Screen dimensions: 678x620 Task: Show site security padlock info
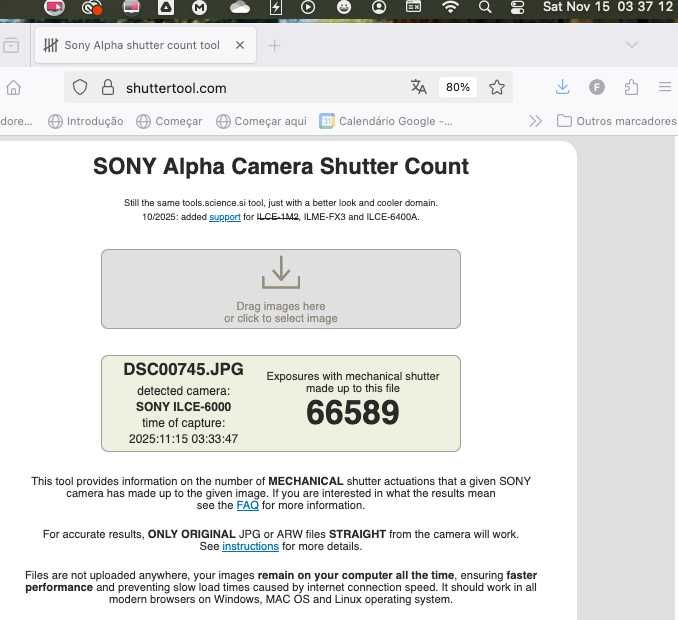click(108, 87)
